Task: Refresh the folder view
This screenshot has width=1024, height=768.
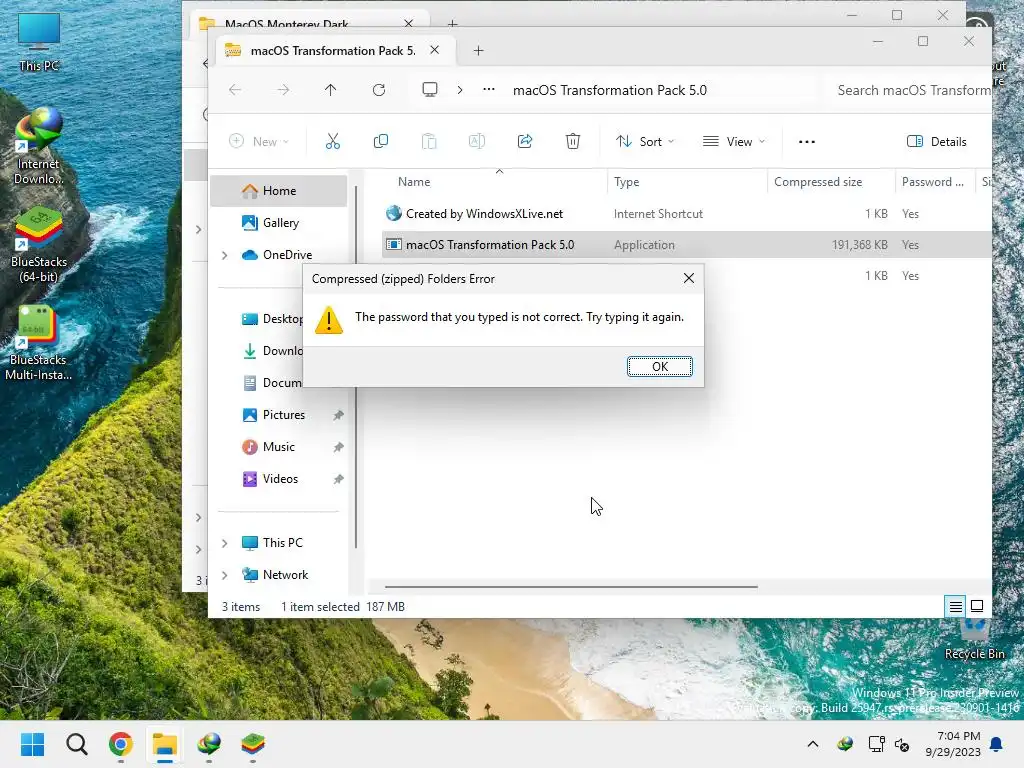Action: [379, 90]
